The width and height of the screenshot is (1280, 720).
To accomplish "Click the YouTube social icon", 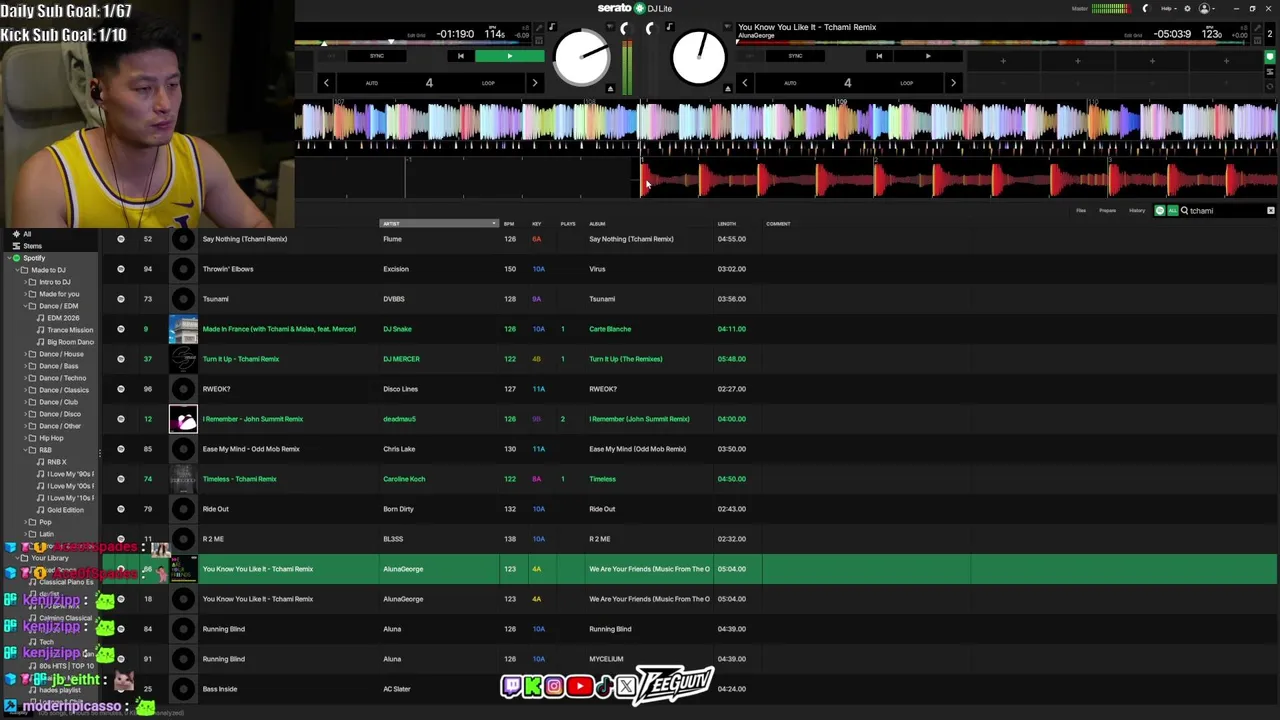I will coord(579,686).
